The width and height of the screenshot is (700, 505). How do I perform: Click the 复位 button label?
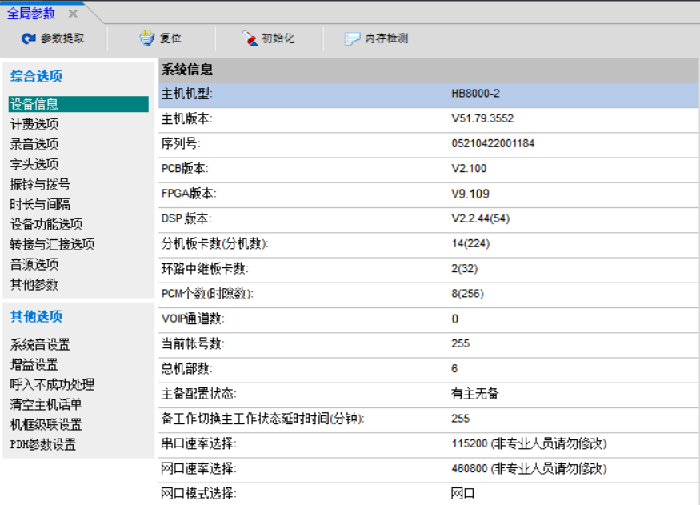[171, 38]
